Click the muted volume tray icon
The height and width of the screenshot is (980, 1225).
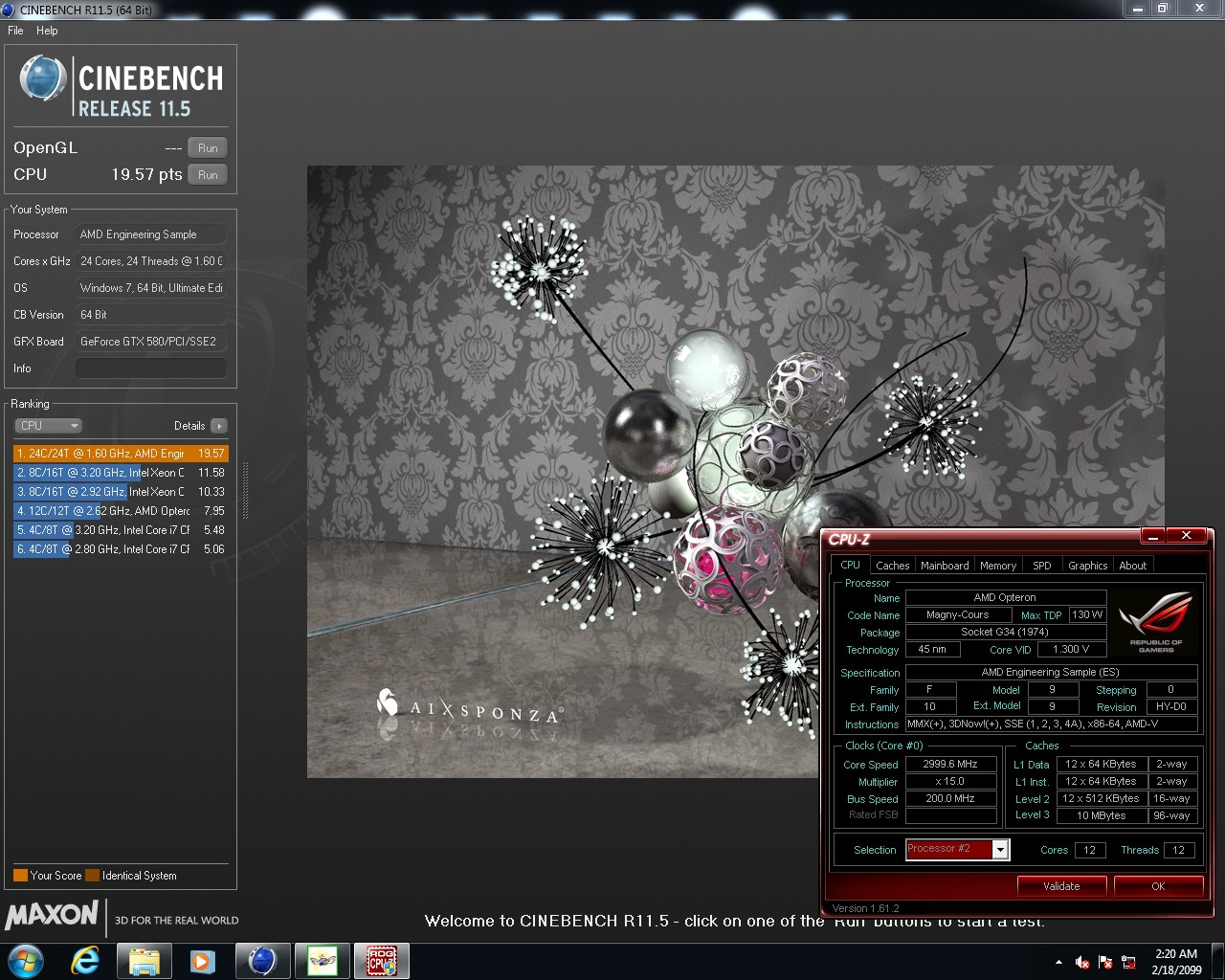1082,962
